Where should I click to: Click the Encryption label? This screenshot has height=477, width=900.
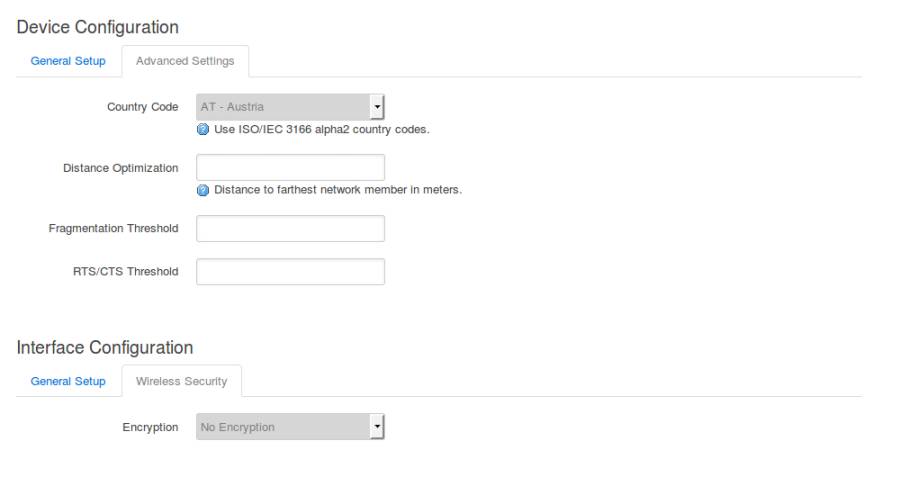click(150, 428)
